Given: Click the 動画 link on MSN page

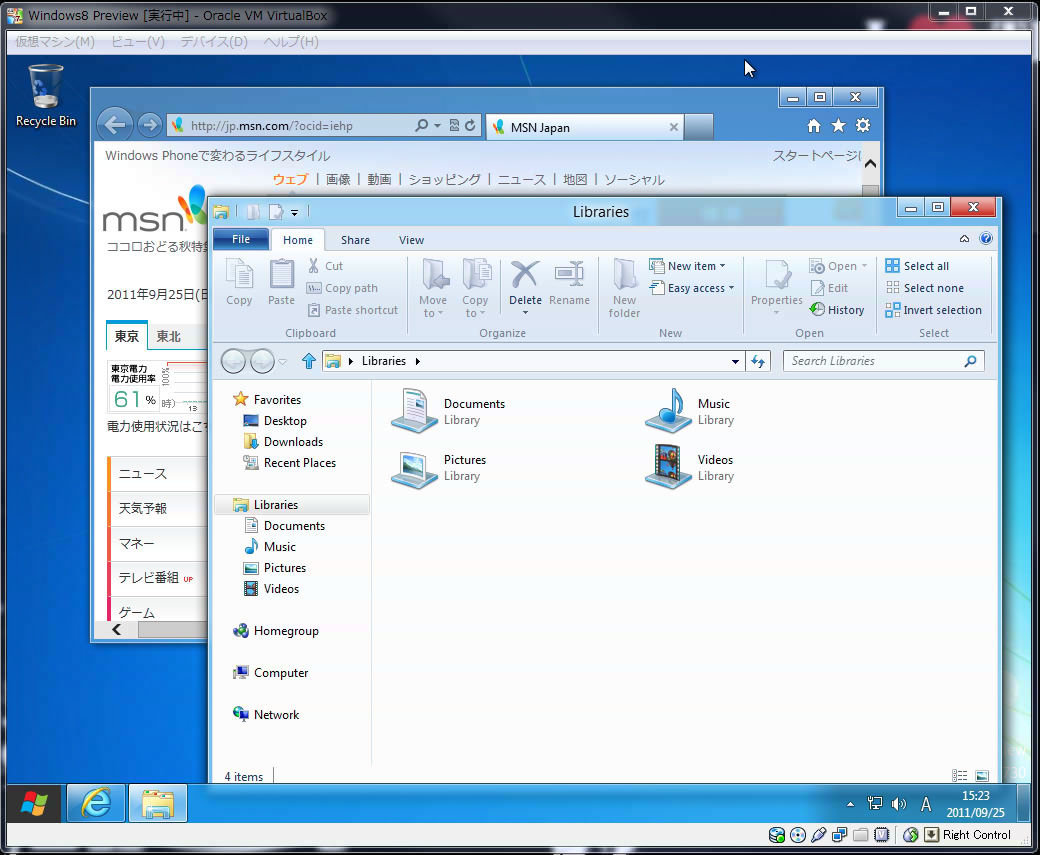Looking at the screenshot, I should coord(379,179).
